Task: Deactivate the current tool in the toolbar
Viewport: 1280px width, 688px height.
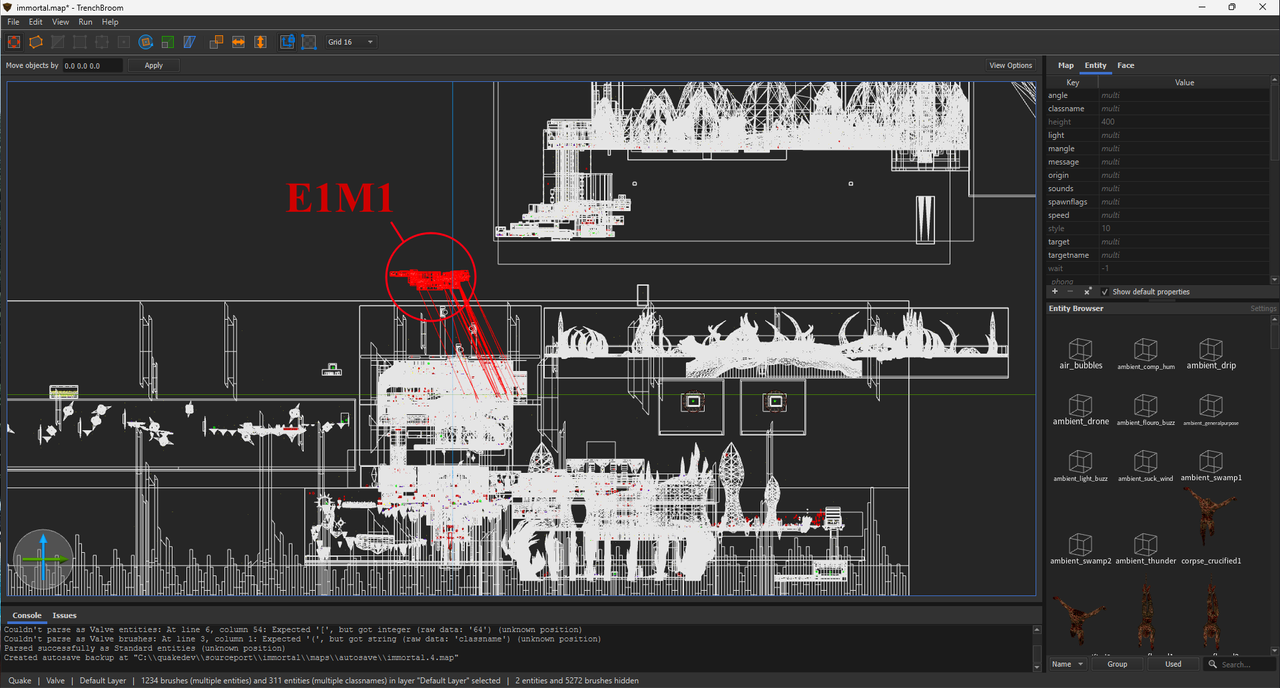Action: click(14, 42)
